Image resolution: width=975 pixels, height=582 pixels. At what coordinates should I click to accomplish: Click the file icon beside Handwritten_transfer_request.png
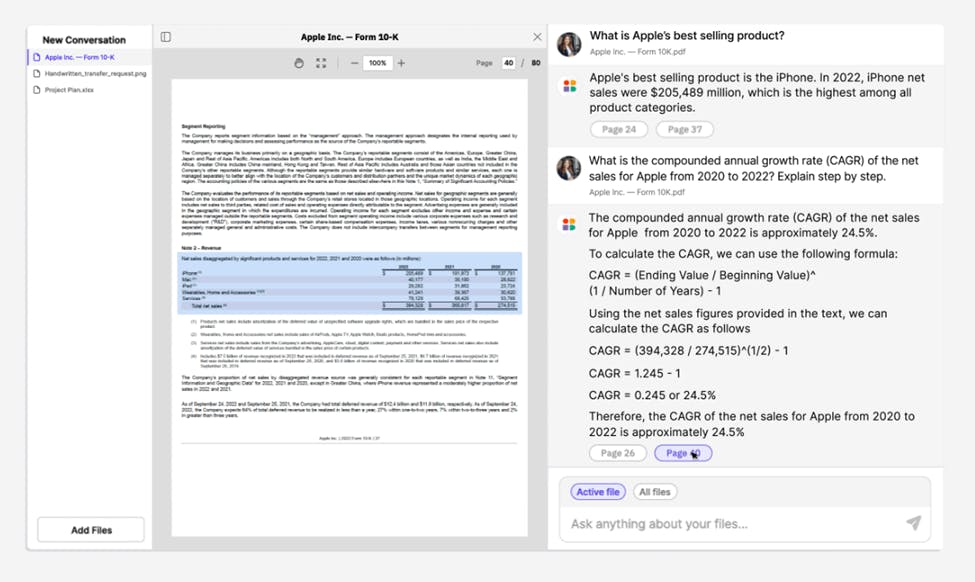tap(37, 73)
